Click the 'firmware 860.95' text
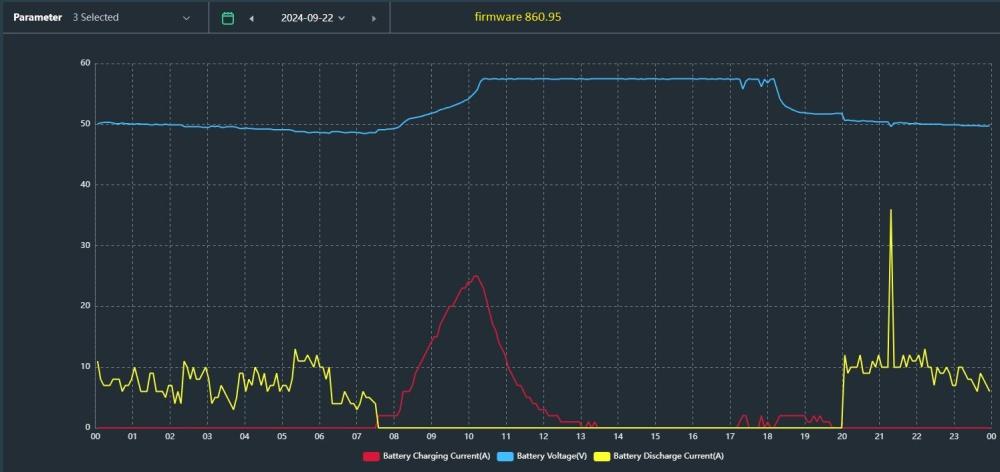Image resolution: width=1000 pixels, height=472 pixels. (518, 17)
